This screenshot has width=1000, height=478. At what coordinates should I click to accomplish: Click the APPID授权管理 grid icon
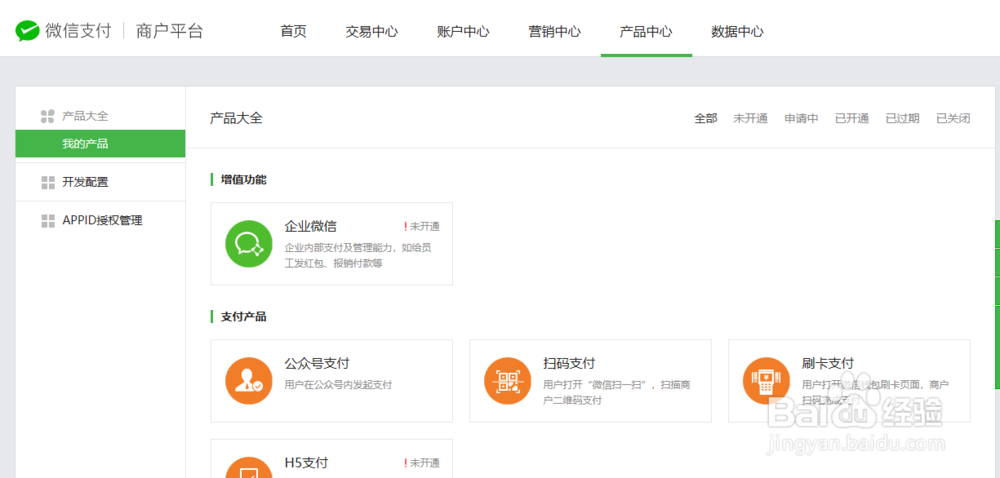(x=48, y=221)
